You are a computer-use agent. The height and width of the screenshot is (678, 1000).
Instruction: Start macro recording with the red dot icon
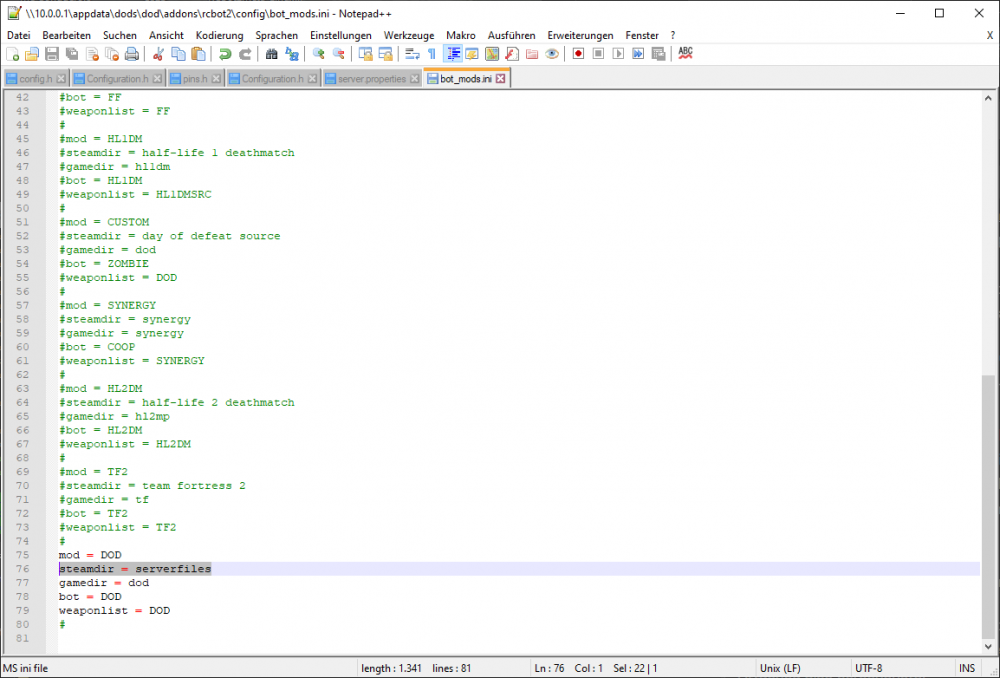(x=578, y=54)
